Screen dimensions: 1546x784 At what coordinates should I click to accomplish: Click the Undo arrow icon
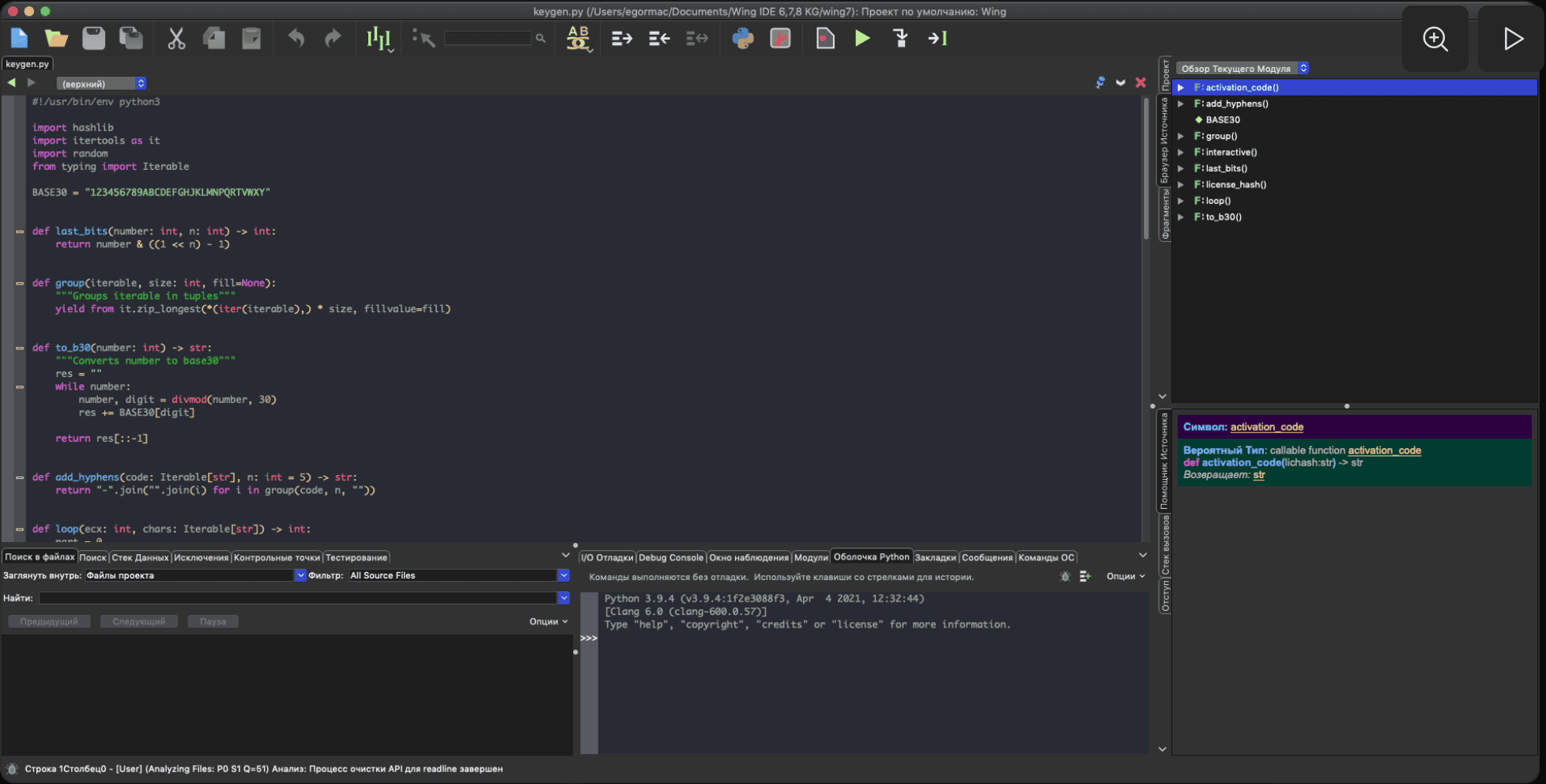tap(296, 38)
